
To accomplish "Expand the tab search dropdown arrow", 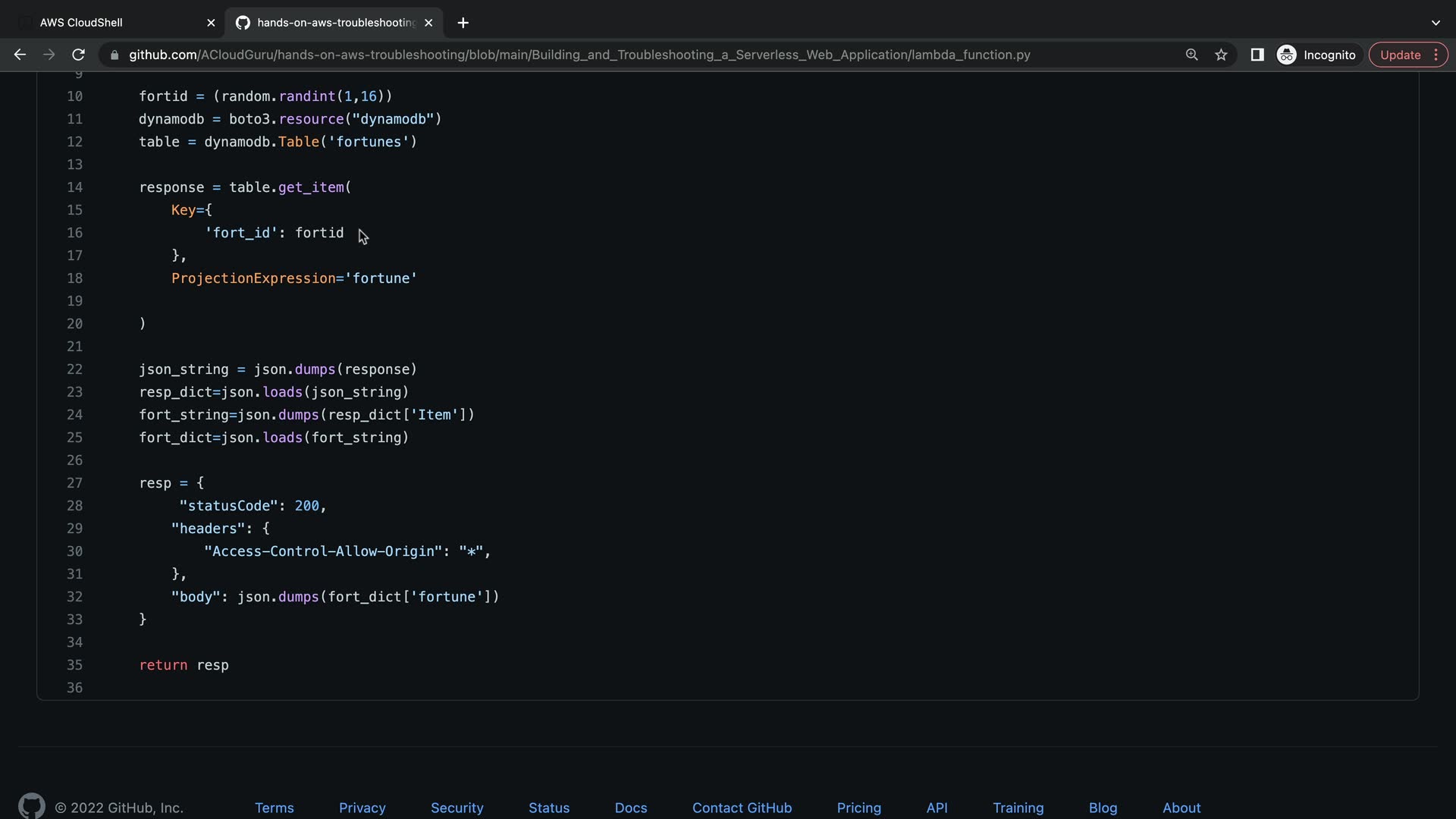I will coord(1436,23).
